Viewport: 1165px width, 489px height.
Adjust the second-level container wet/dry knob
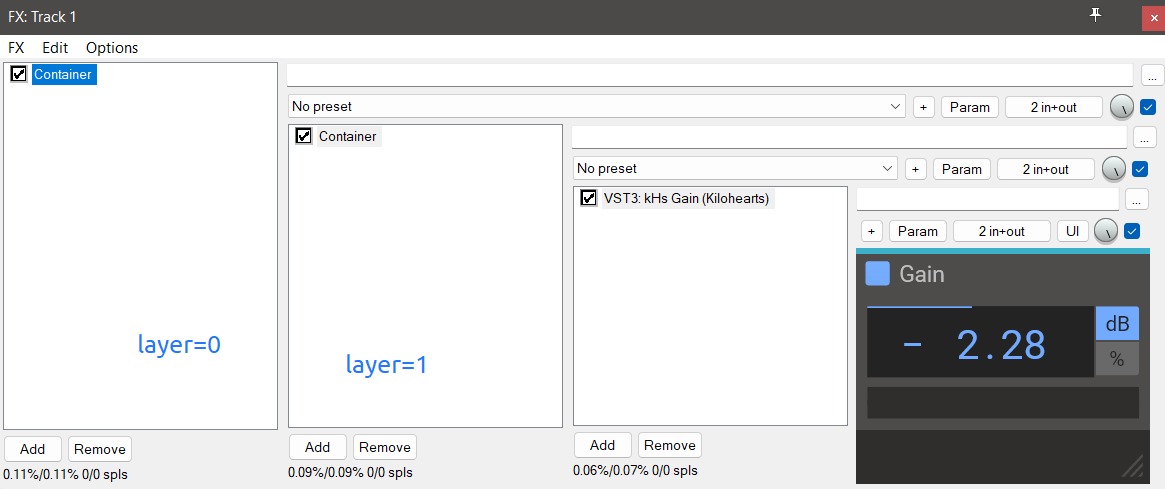coord(1113,170)
